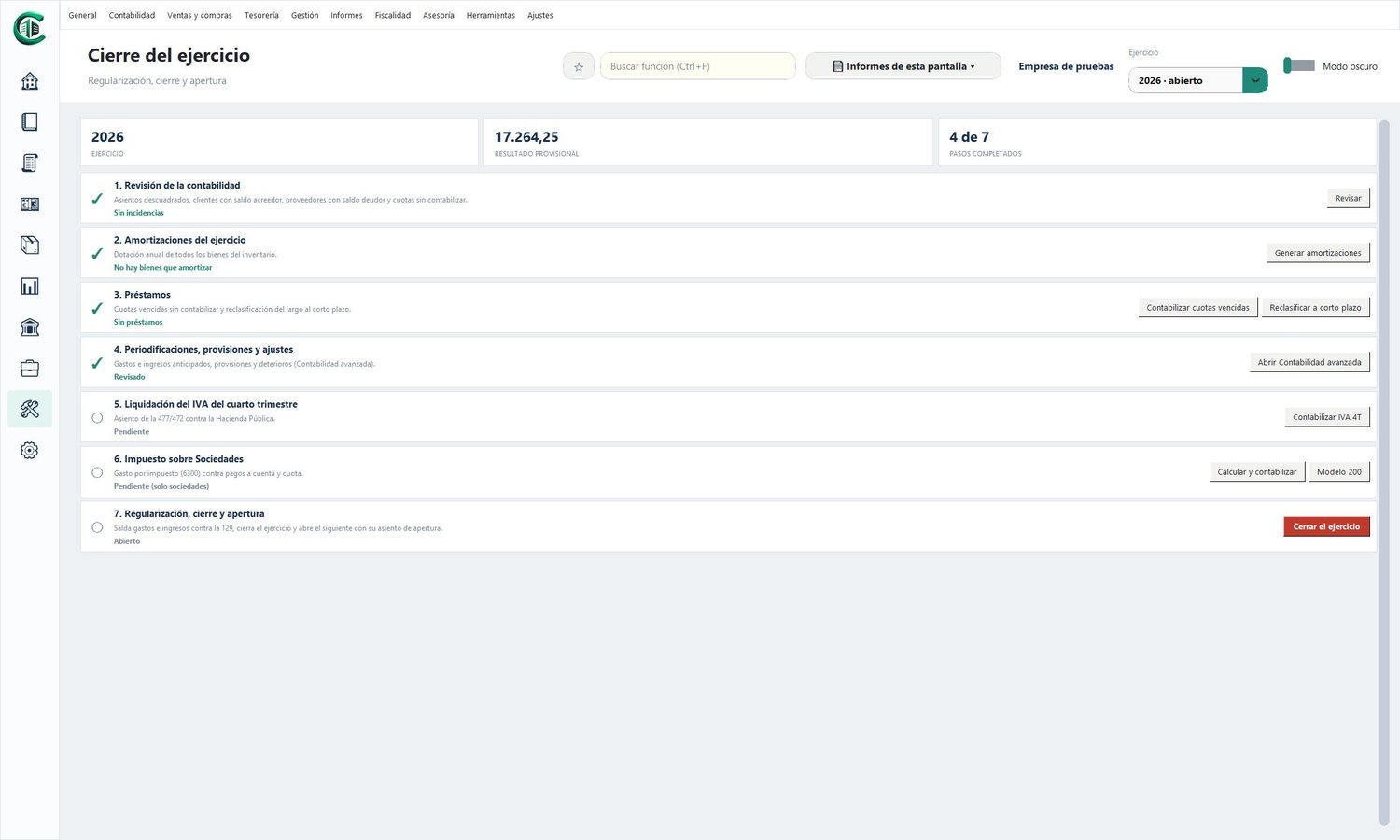The height and width of the screenshot is (840, 1400).
Task: Click the 17.264,25 resultado provisional value
Action: 526,137
